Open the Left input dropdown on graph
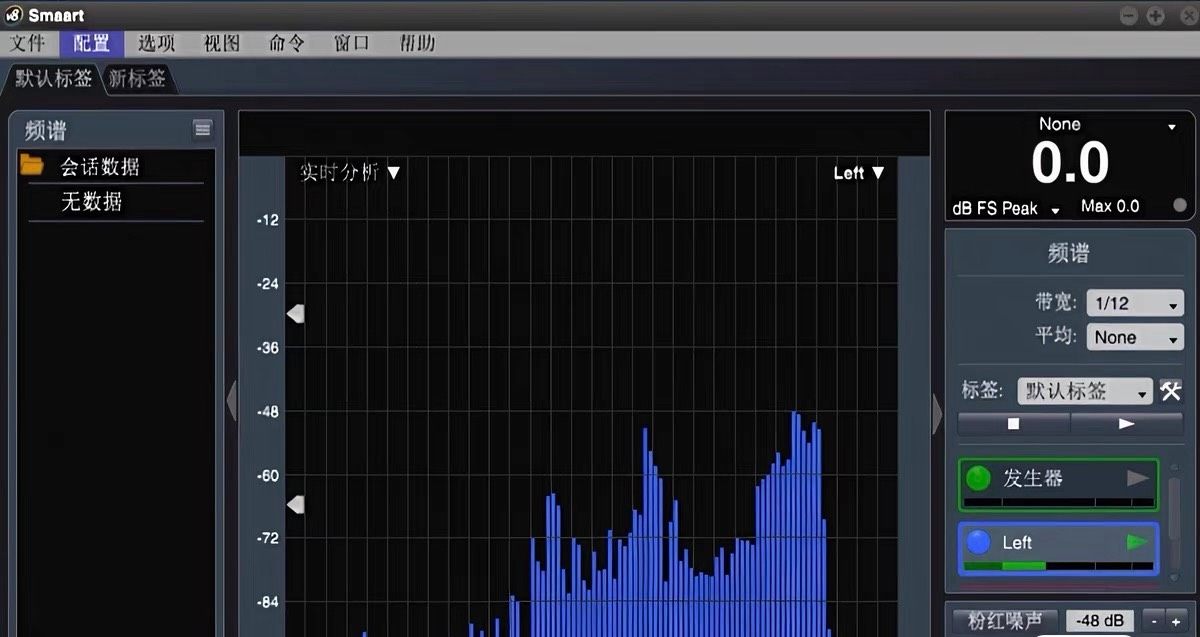Screen dimensions: 1200x637 (x=859, y=173)
